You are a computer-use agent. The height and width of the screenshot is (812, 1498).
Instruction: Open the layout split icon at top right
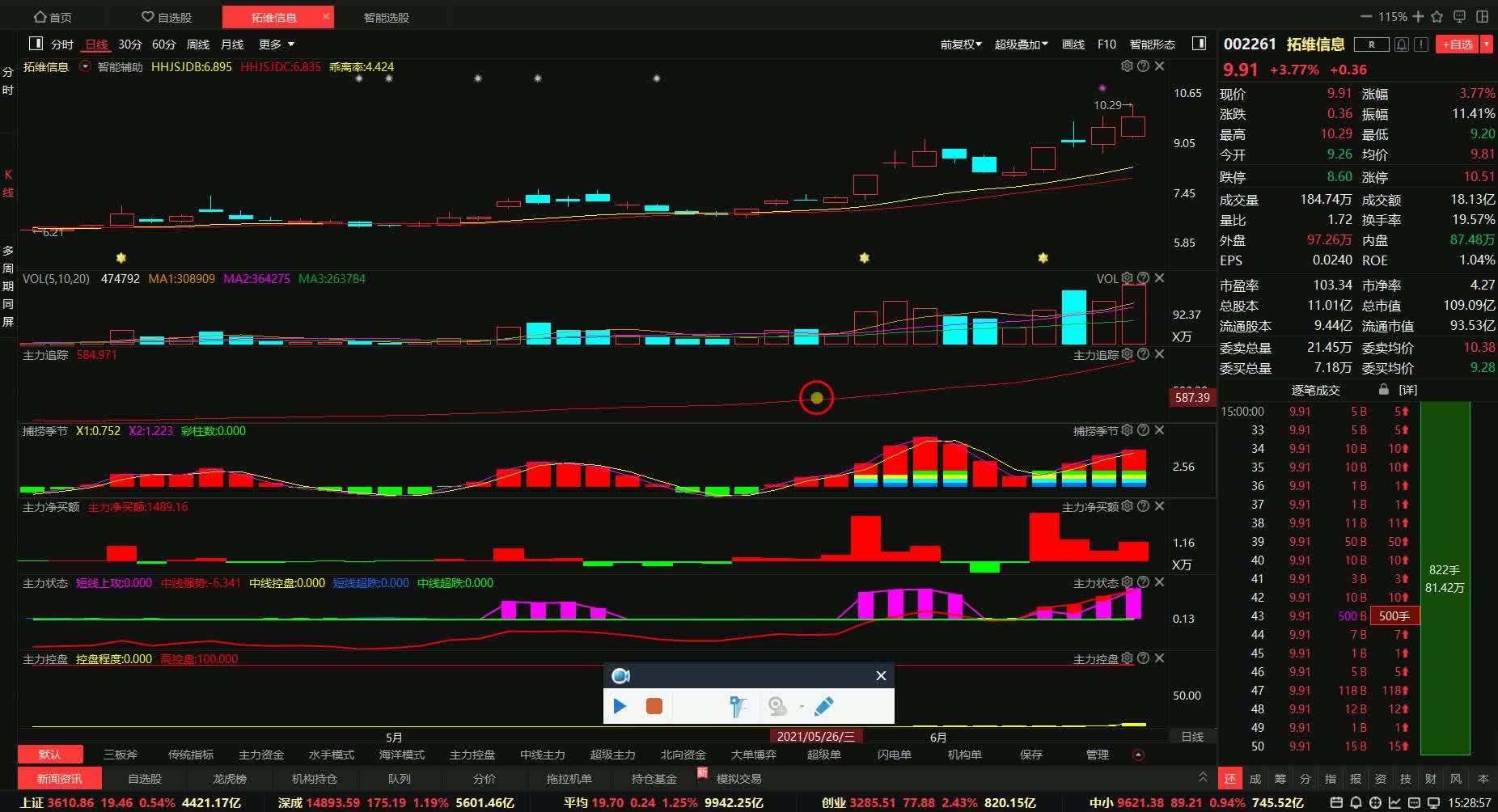click(1483, 16)
